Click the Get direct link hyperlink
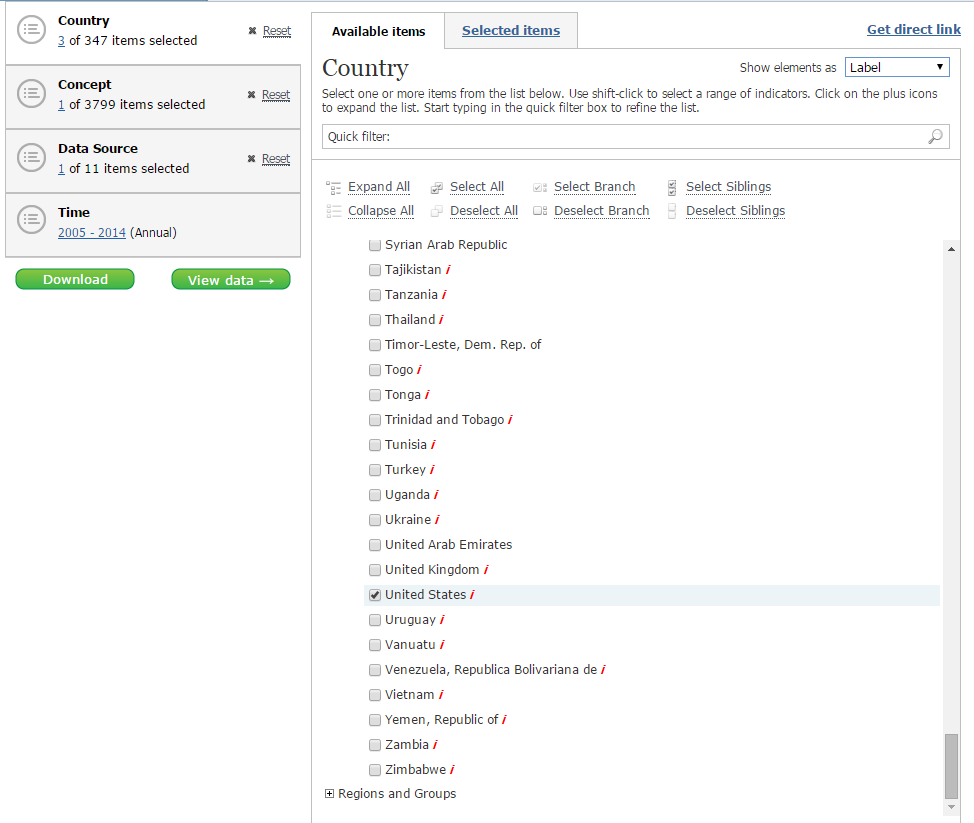This screenshot has width=974, height=823. [x=913, y=30]
